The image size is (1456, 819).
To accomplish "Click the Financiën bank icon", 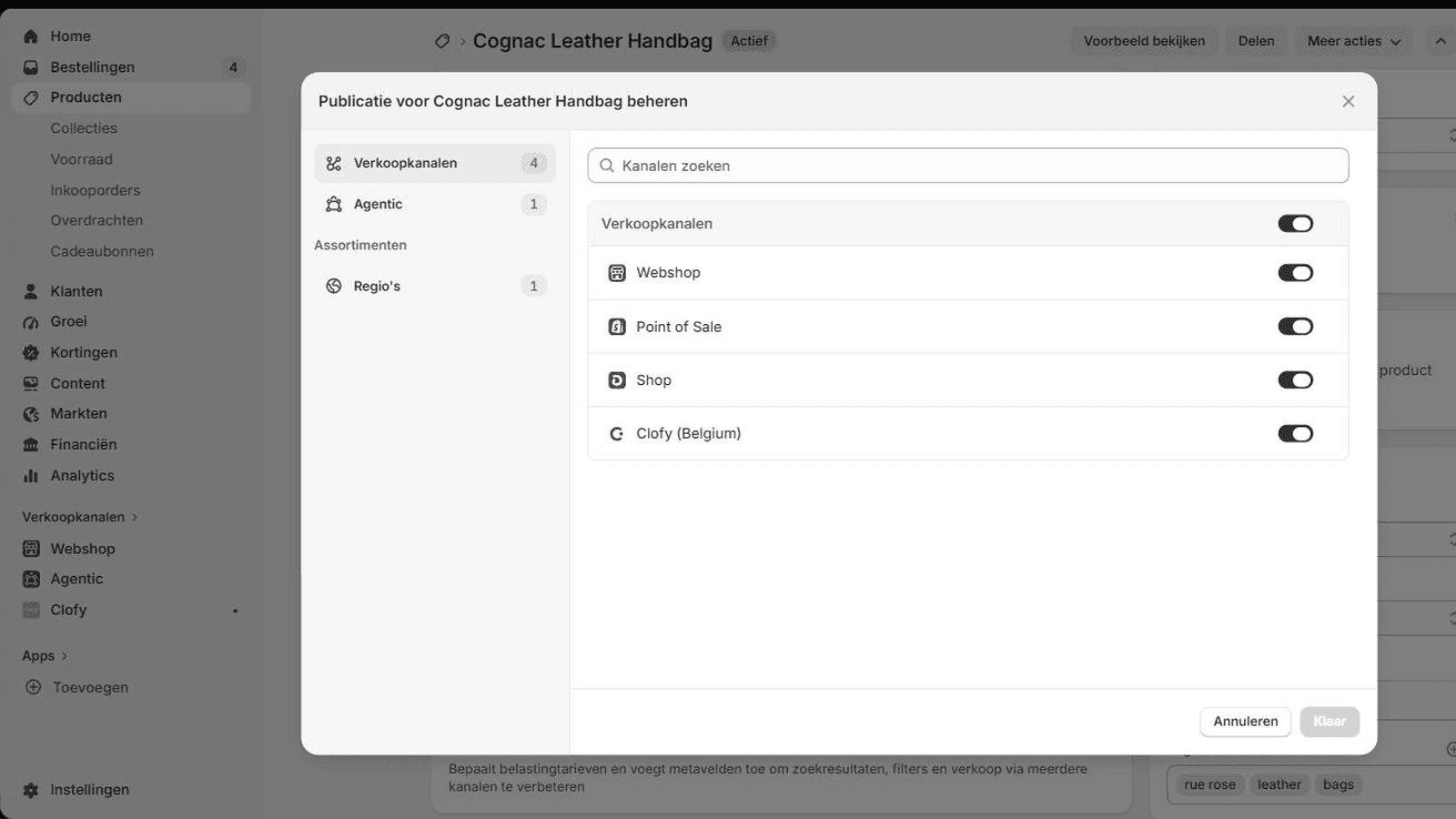I will [x=31, y=445].
